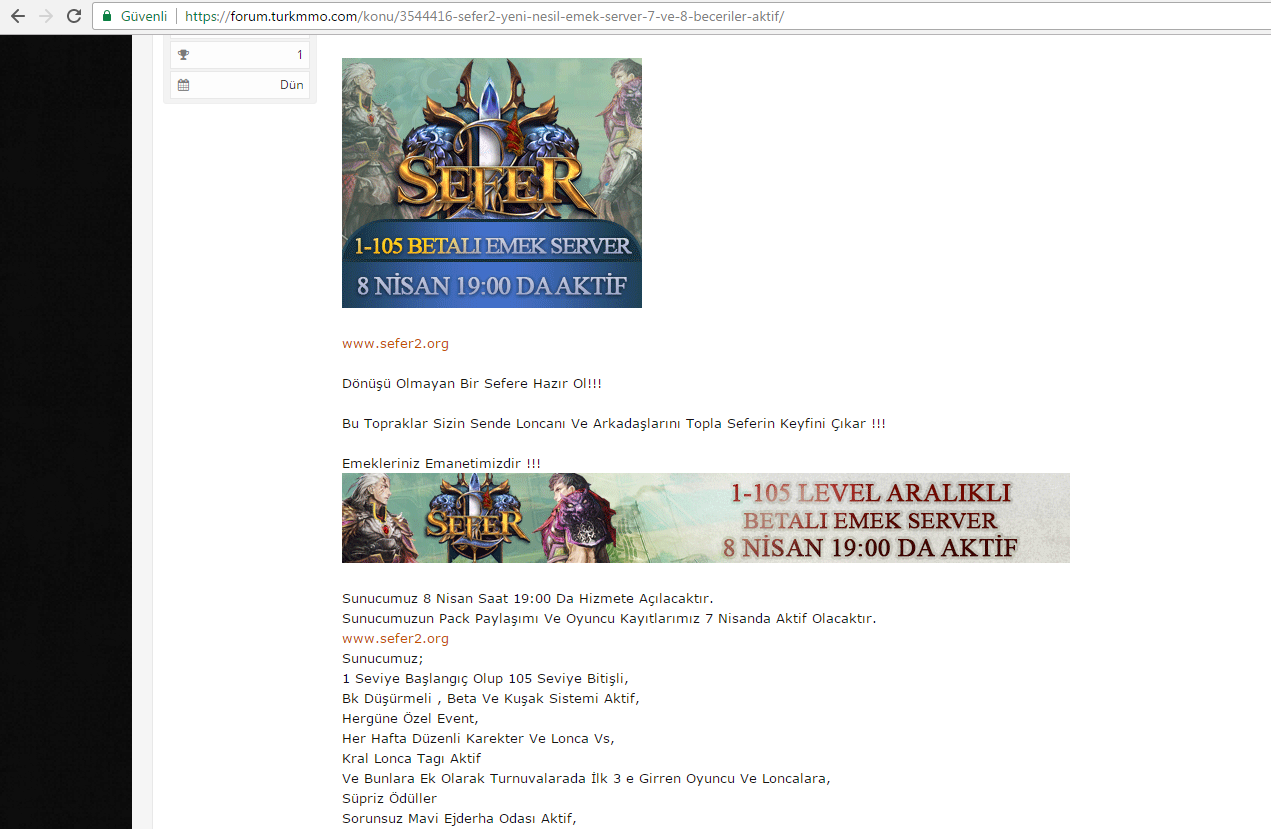Reload the current forum page
Screen dimensions: 1271x829
pyautogui.click(x=74, y=16)
